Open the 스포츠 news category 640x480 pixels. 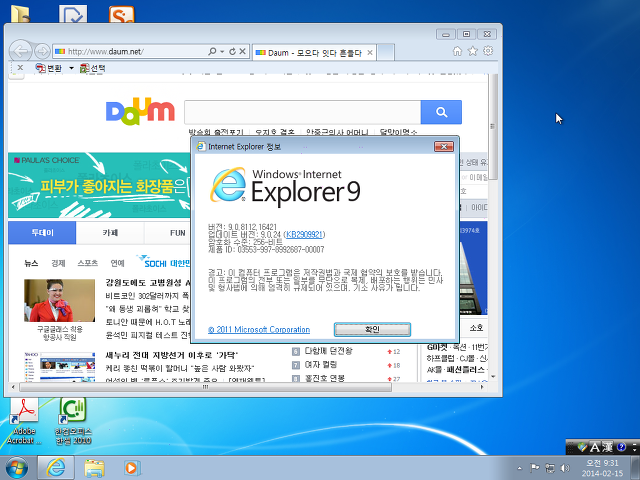click(88, 263)
